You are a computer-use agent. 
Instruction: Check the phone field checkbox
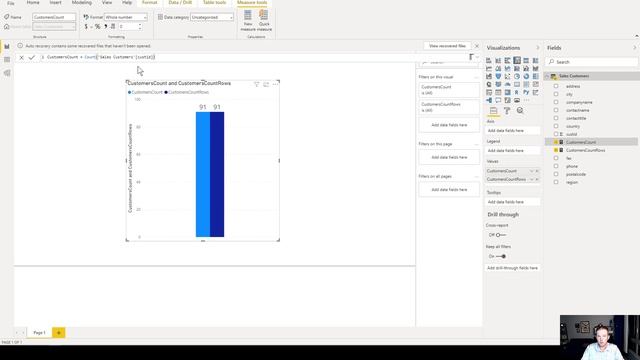pyautogui.click(x=556, y=166)
